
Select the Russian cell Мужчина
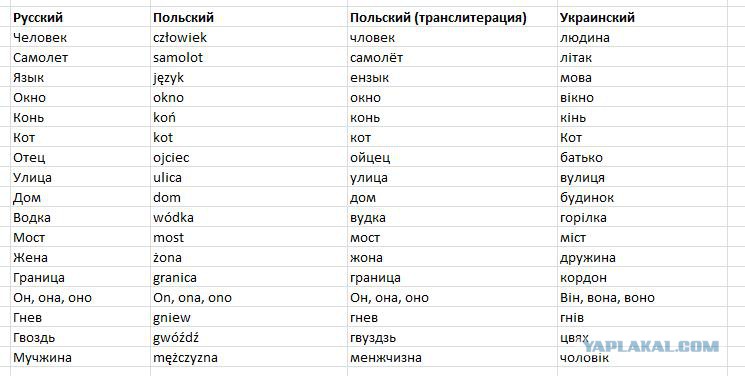pyautogui.click(x=80, y=357)
